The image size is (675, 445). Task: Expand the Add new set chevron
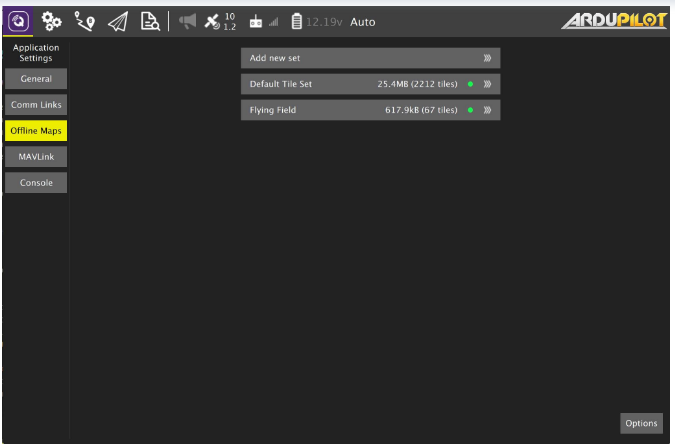coord(487,58)
